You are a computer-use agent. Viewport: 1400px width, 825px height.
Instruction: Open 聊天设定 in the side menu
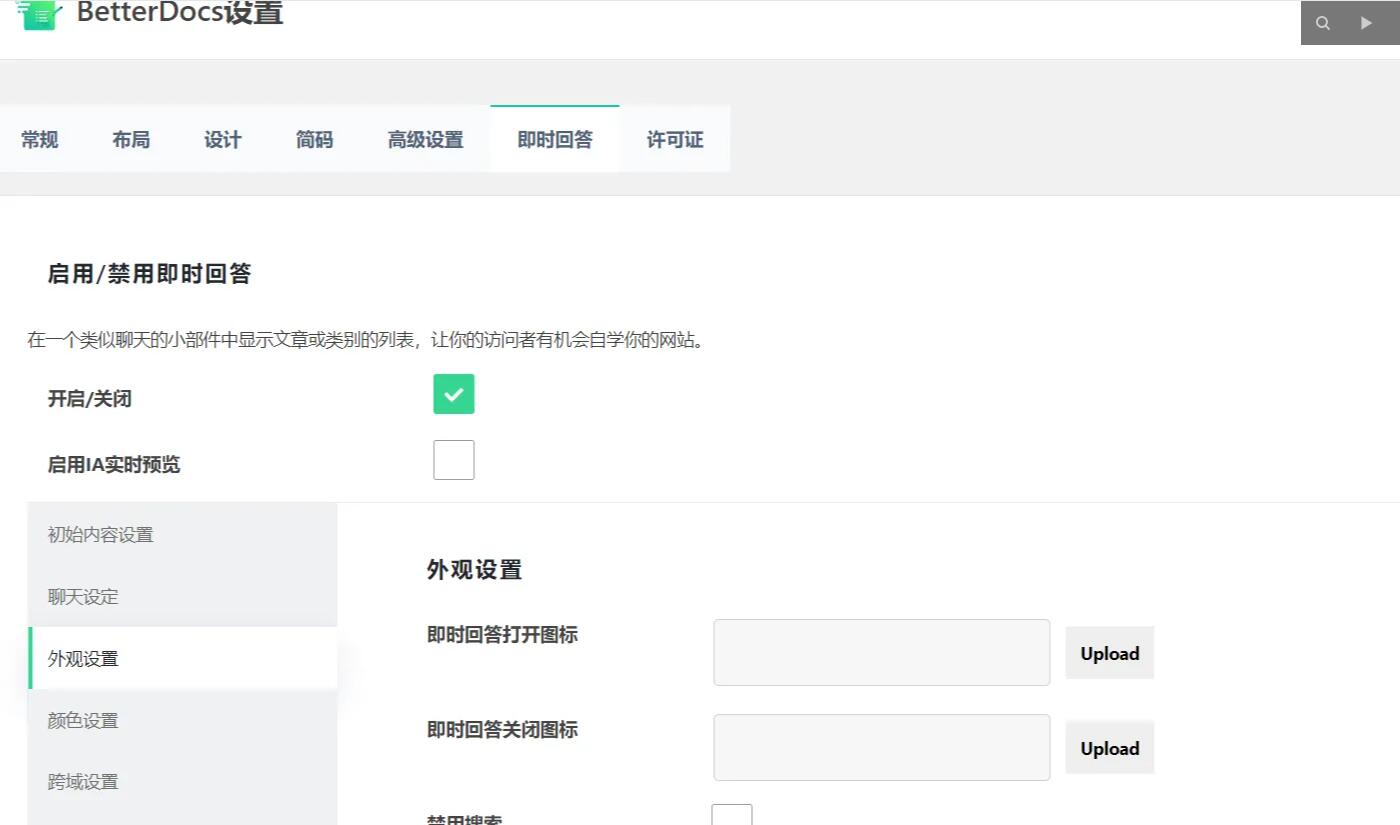pos(182,597)
